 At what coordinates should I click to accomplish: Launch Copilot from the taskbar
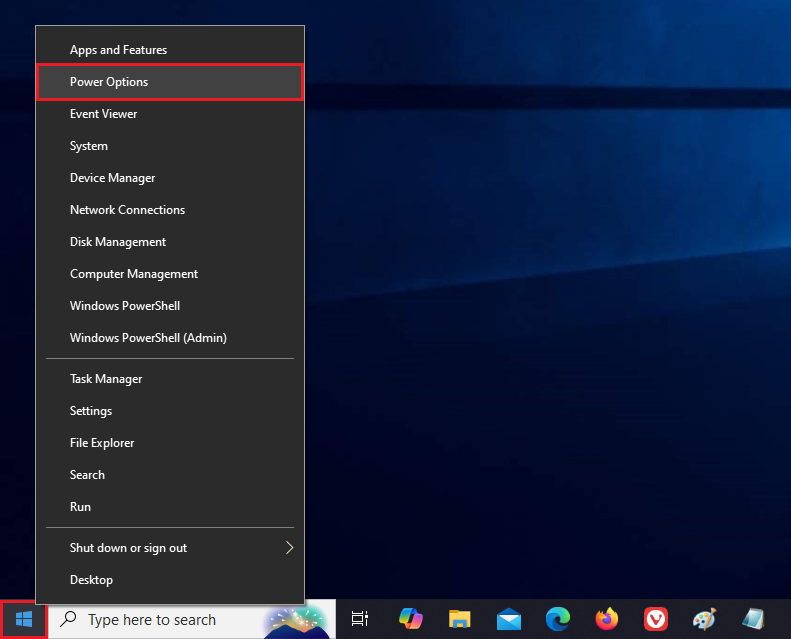(x=411, y=618)
